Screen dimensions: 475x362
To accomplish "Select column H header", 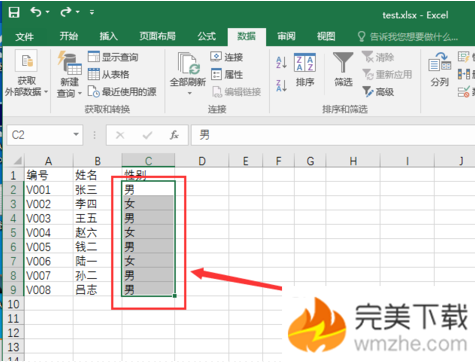I will pyautogui.click(x=353, y=161).
